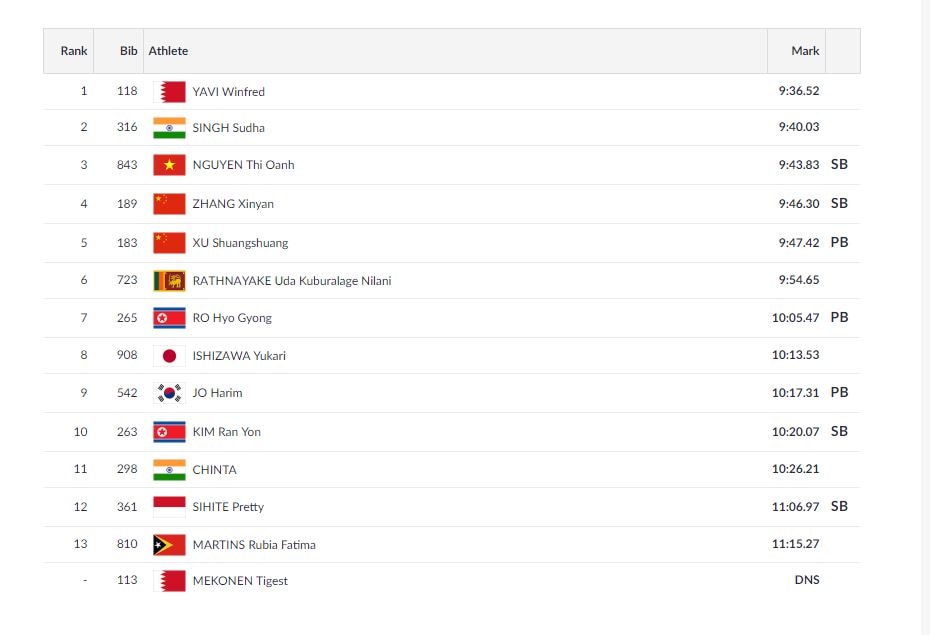Click winning mark 9:36.52
This screenshot has height=635, width=930.
(x=798, y=91)
